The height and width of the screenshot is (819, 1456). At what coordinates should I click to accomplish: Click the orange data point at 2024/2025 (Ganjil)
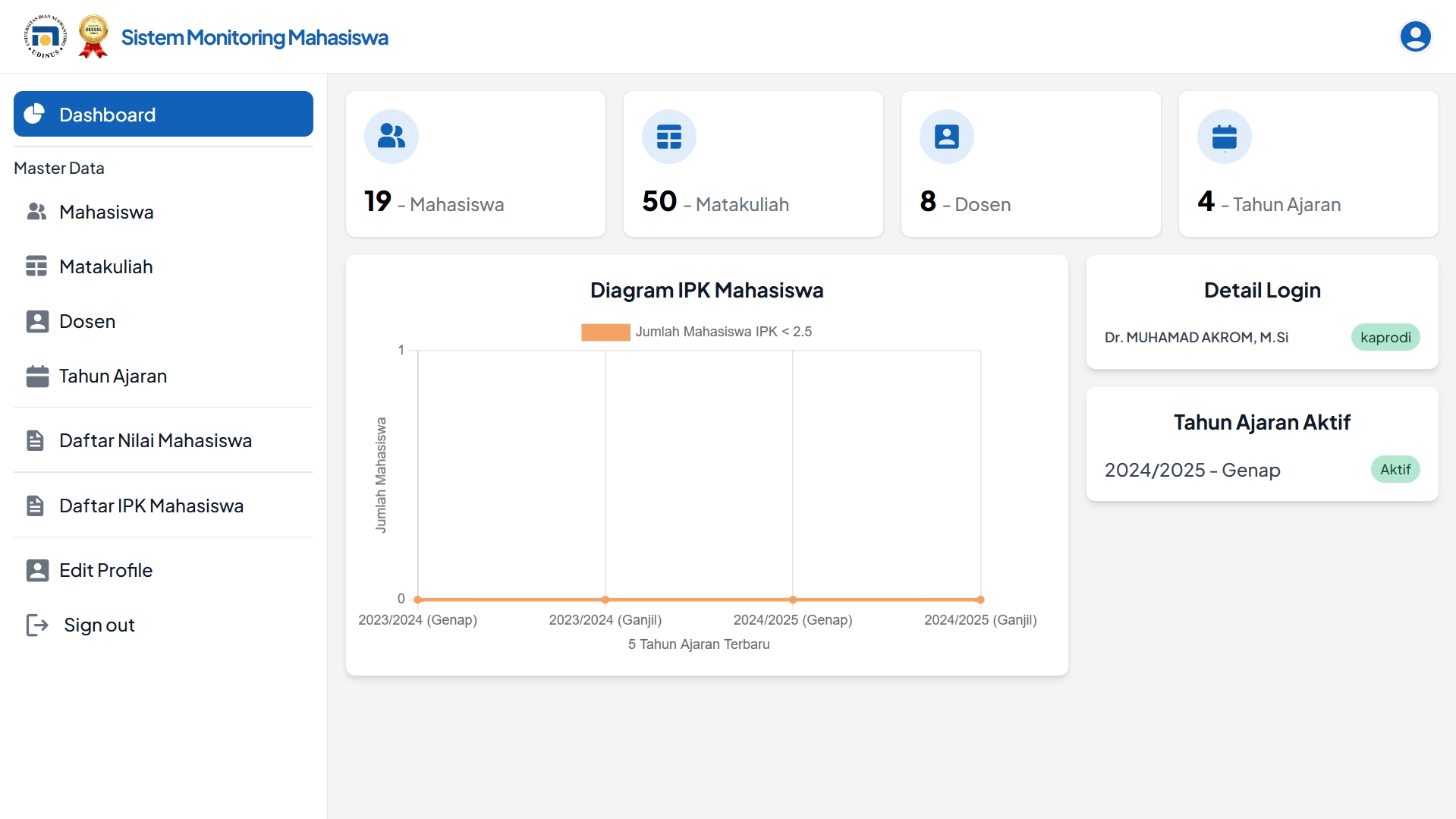980,599
